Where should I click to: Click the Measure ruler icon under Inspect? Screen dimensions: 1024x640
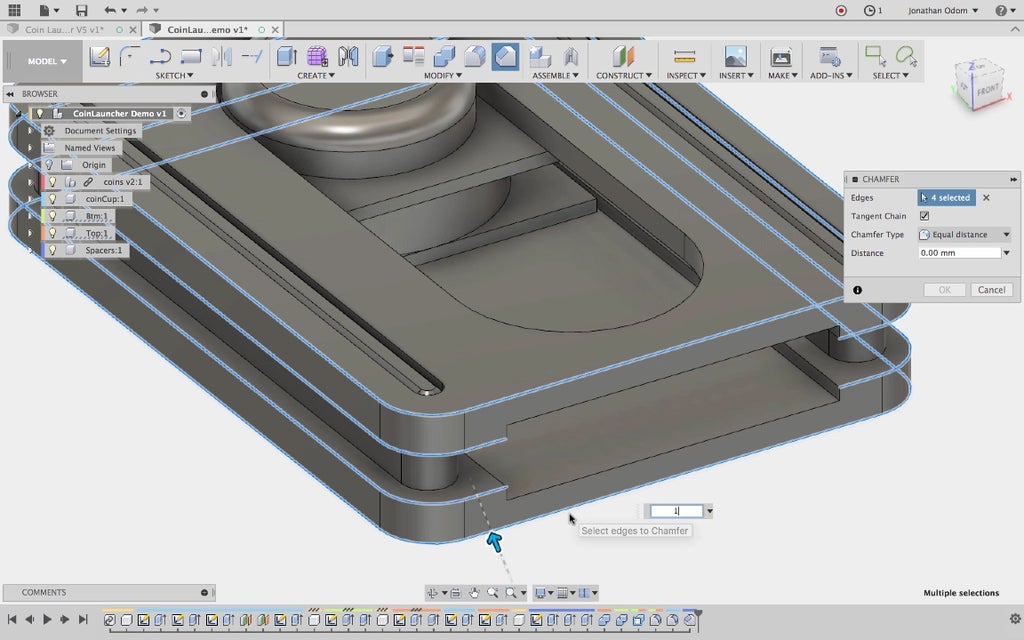pyautogui.click(x=684, y=57)
